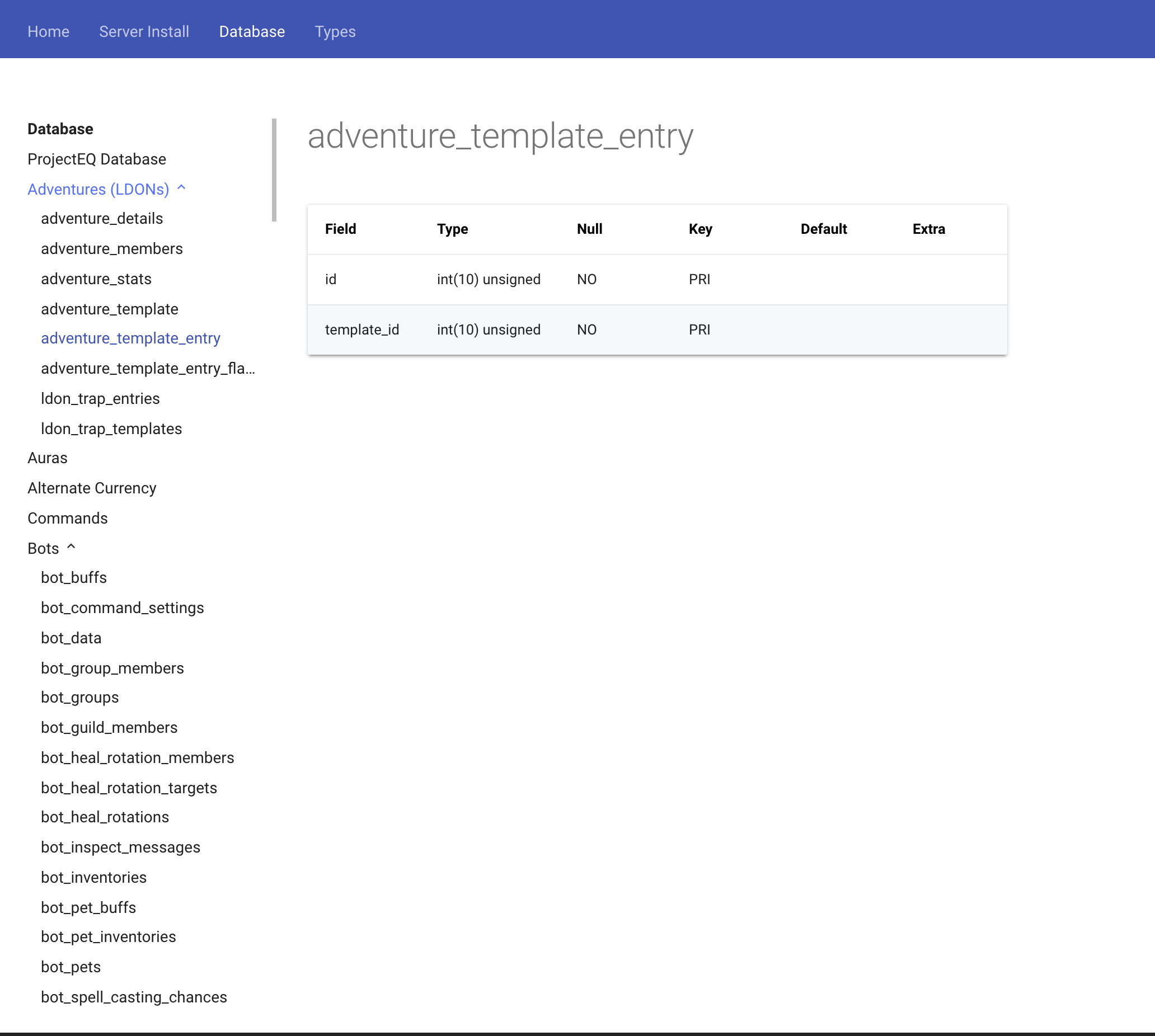
Task: Open the Auras section
Action: (x=47, y=457)
